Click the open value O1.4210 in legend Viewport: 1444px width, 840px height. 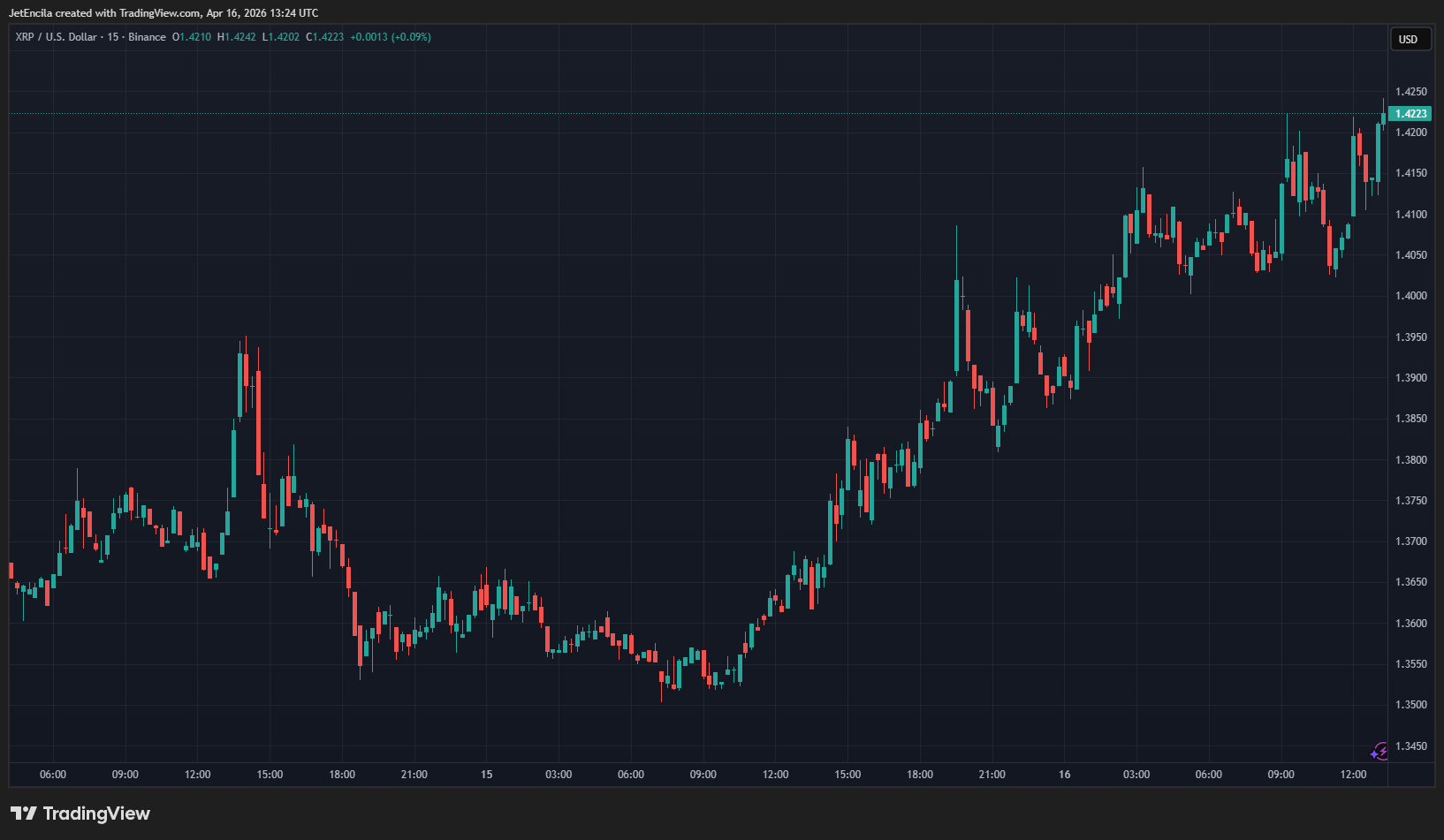(x=192, y=37)
